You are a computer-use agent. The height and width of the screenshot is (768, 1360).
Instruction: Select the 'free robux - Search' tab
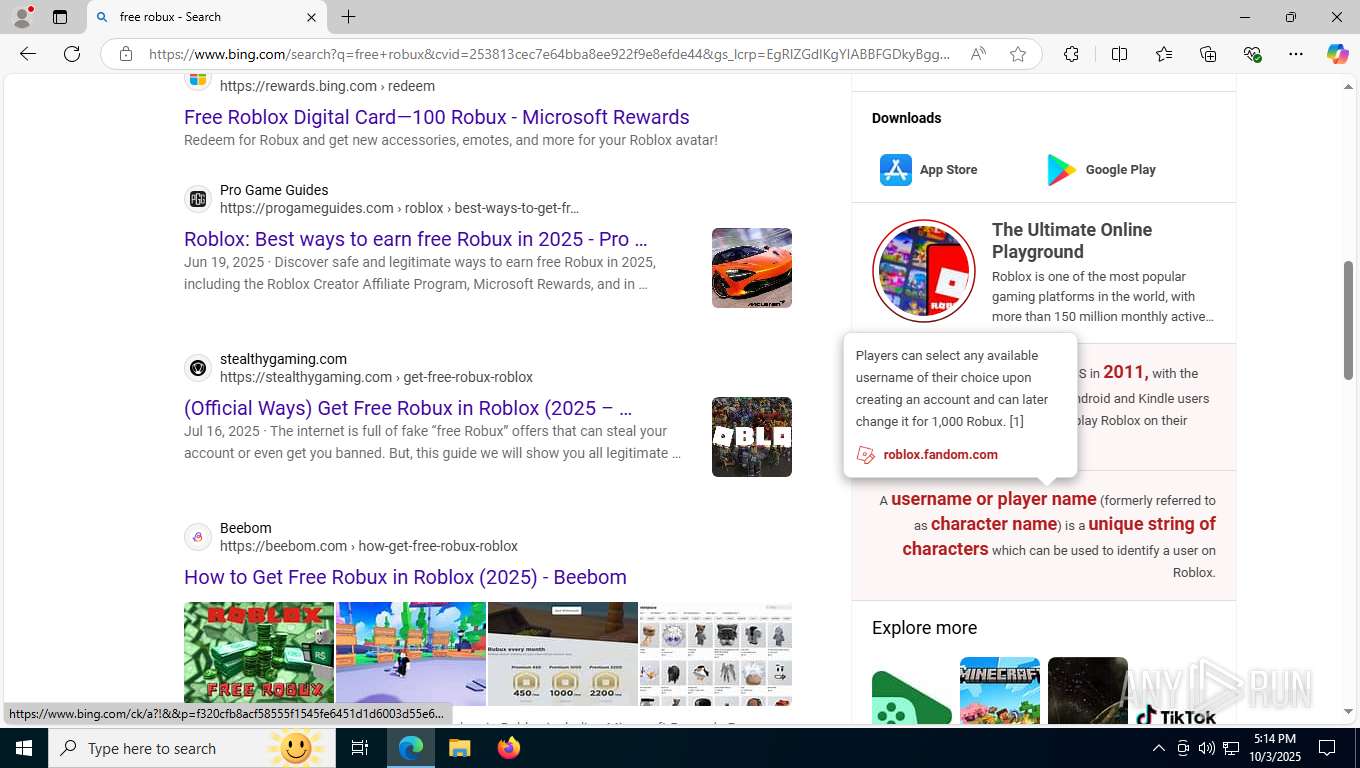(206, 17)
